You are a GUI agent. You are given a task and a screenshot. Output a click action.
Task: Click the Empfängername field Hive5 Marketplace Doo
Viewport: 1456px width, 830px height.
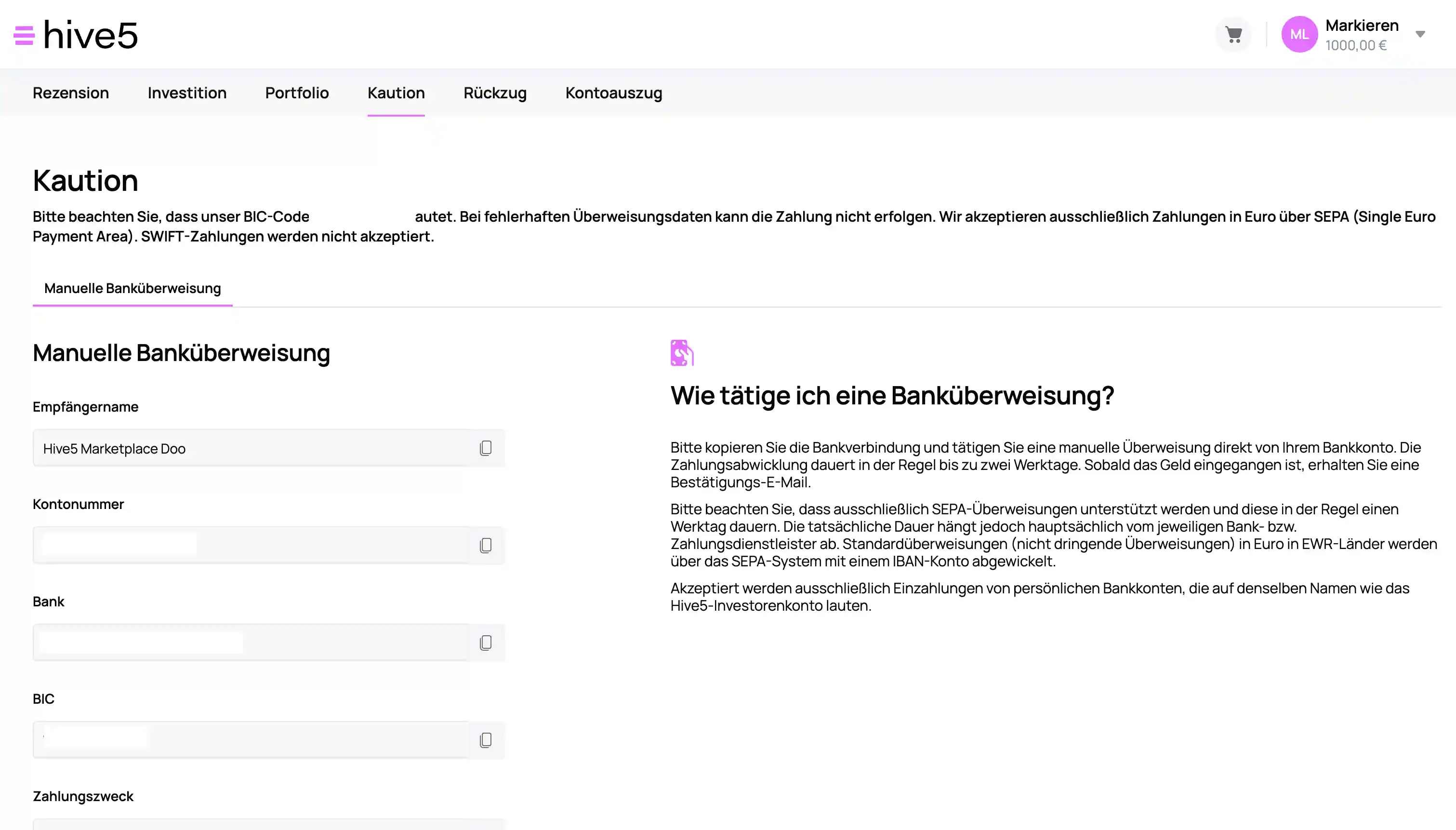(x=251, y=448)
